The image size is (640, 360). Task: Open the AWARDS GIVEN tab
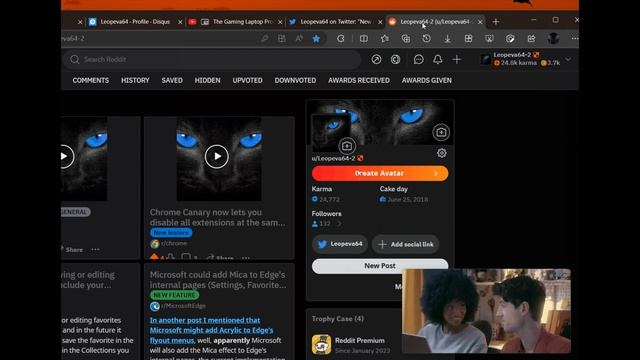click(427, 80)
